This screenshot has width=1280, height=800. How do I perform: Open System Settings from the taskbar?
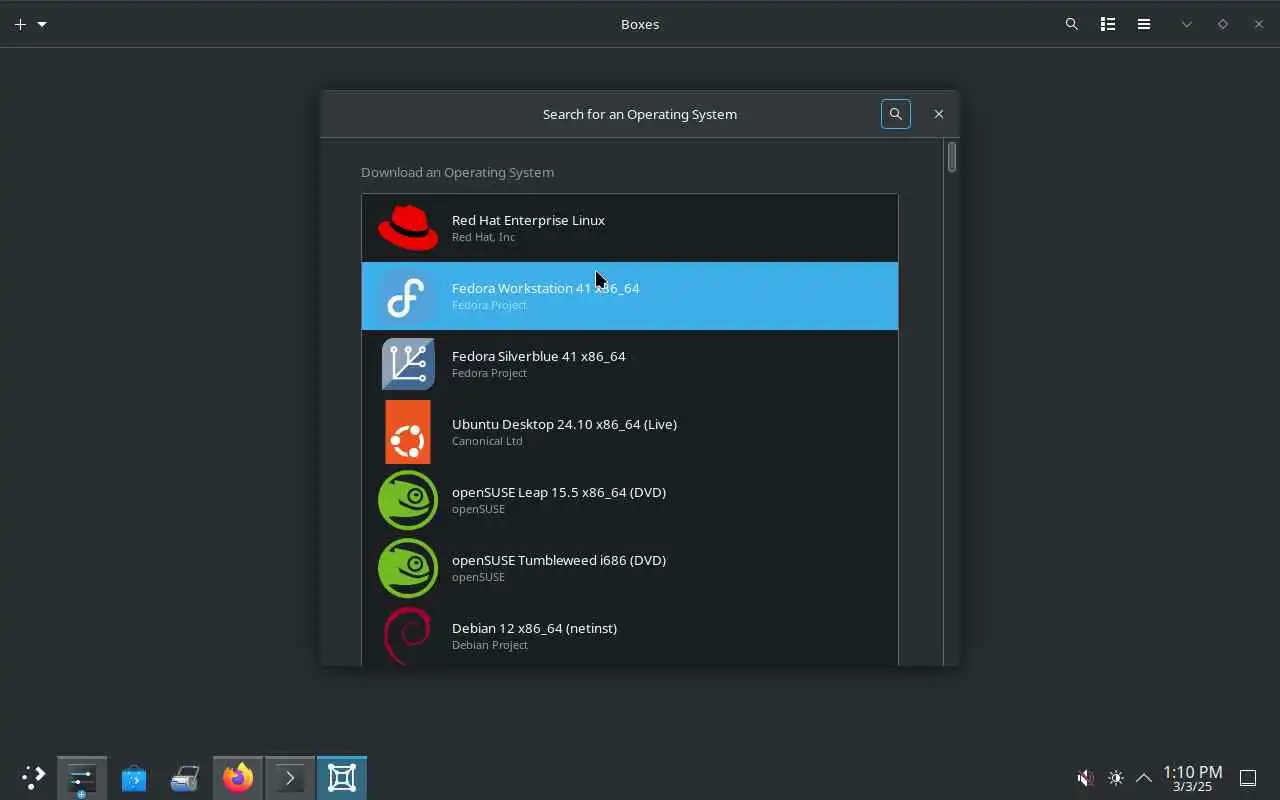click(82, 778)
